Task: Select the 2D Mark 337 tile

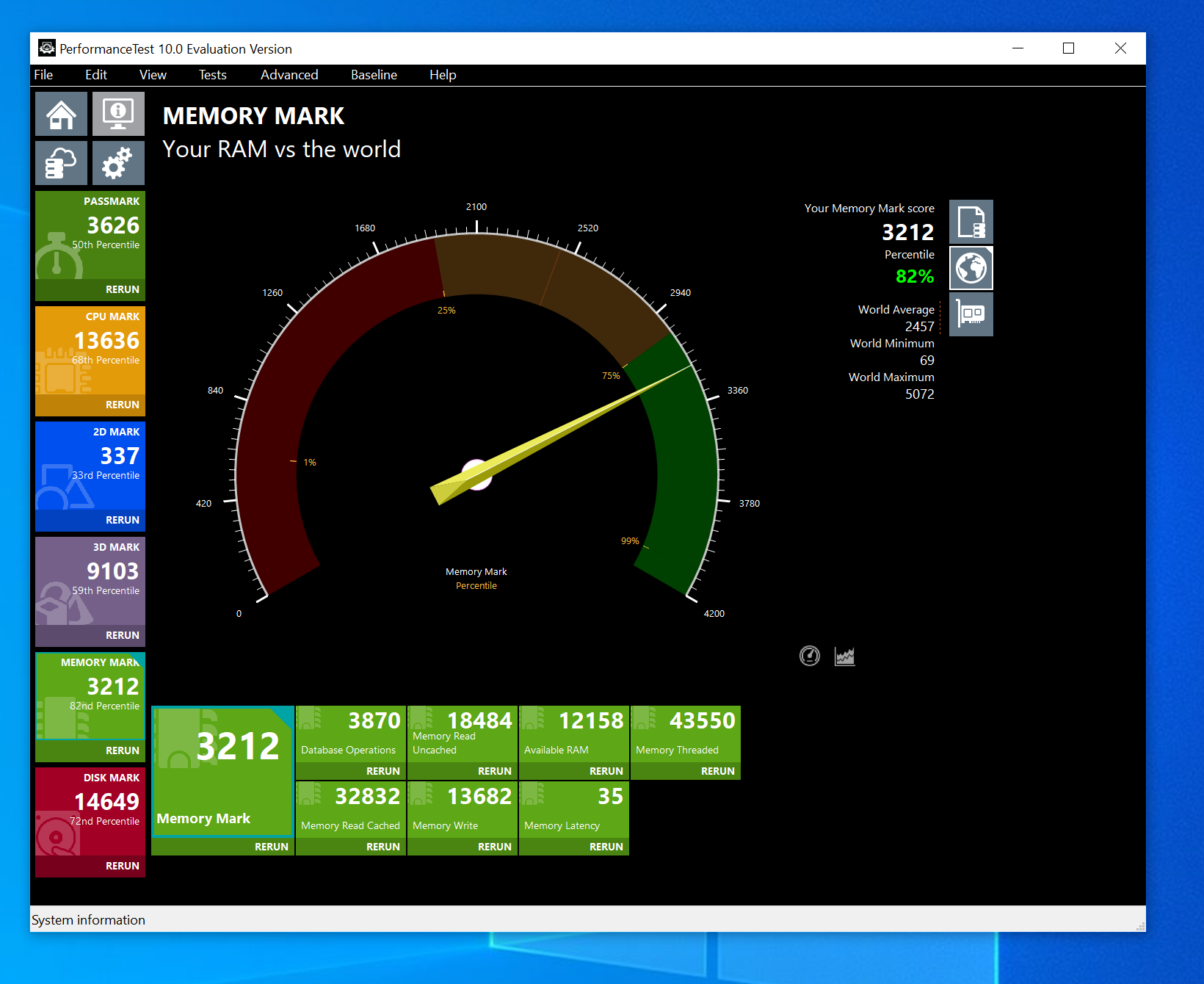Action: pyautogui.click(x=90, y=466)
